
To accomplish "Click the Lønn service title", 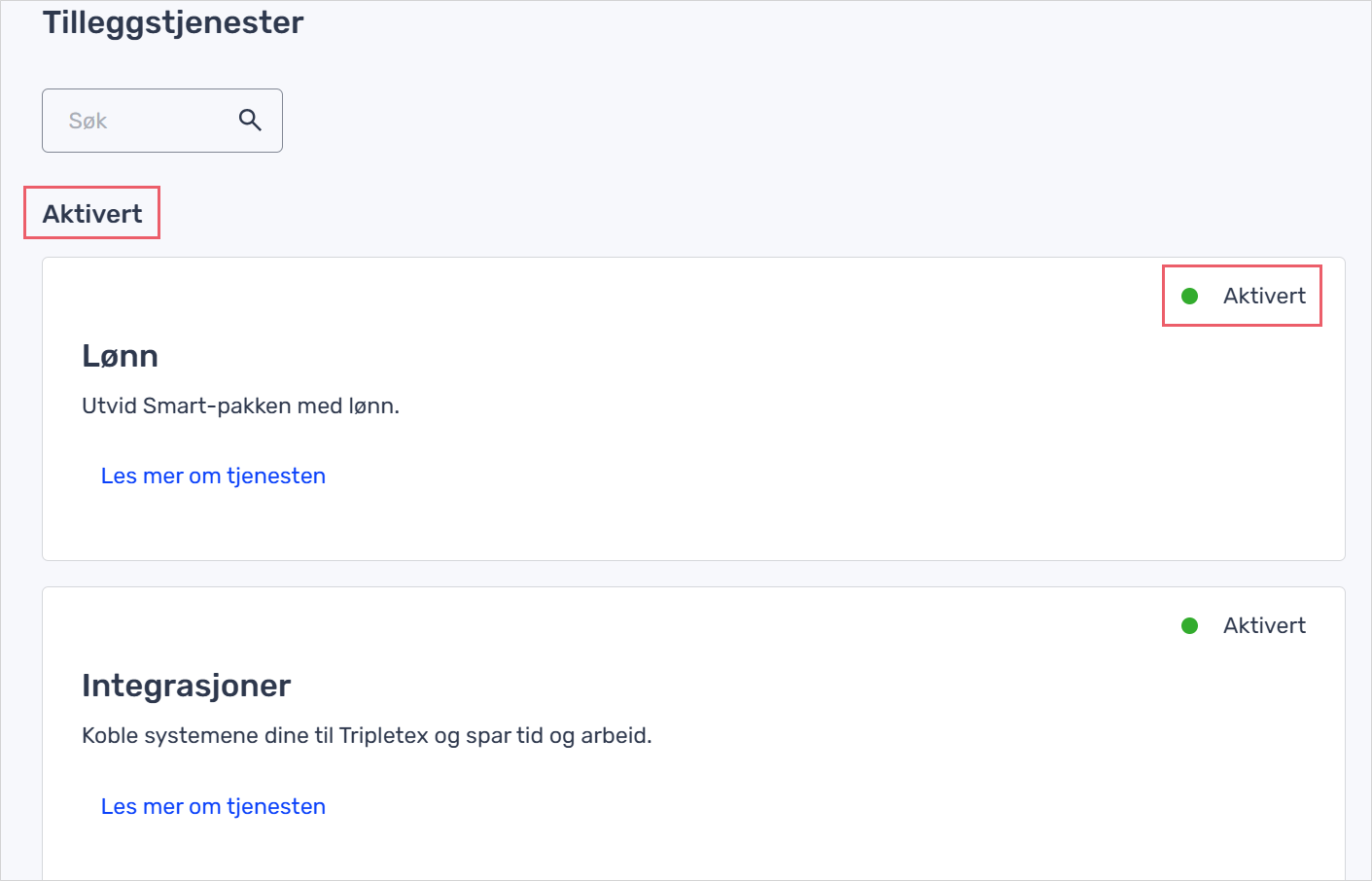I will coord(120,356).
